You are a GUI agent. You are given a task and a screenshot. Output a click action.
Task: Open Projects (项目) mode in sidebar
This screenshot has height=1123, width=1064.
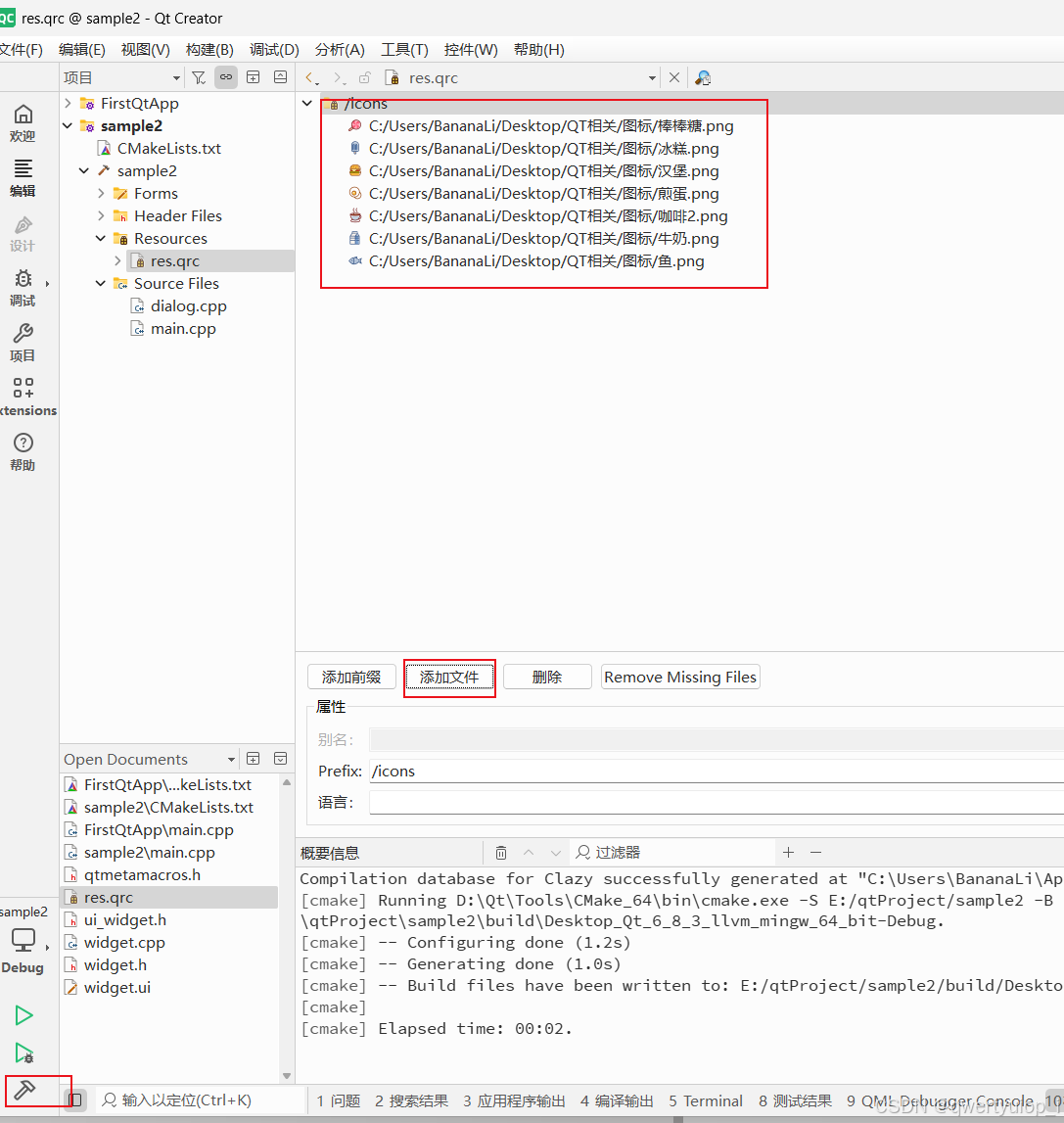point(23,343)
